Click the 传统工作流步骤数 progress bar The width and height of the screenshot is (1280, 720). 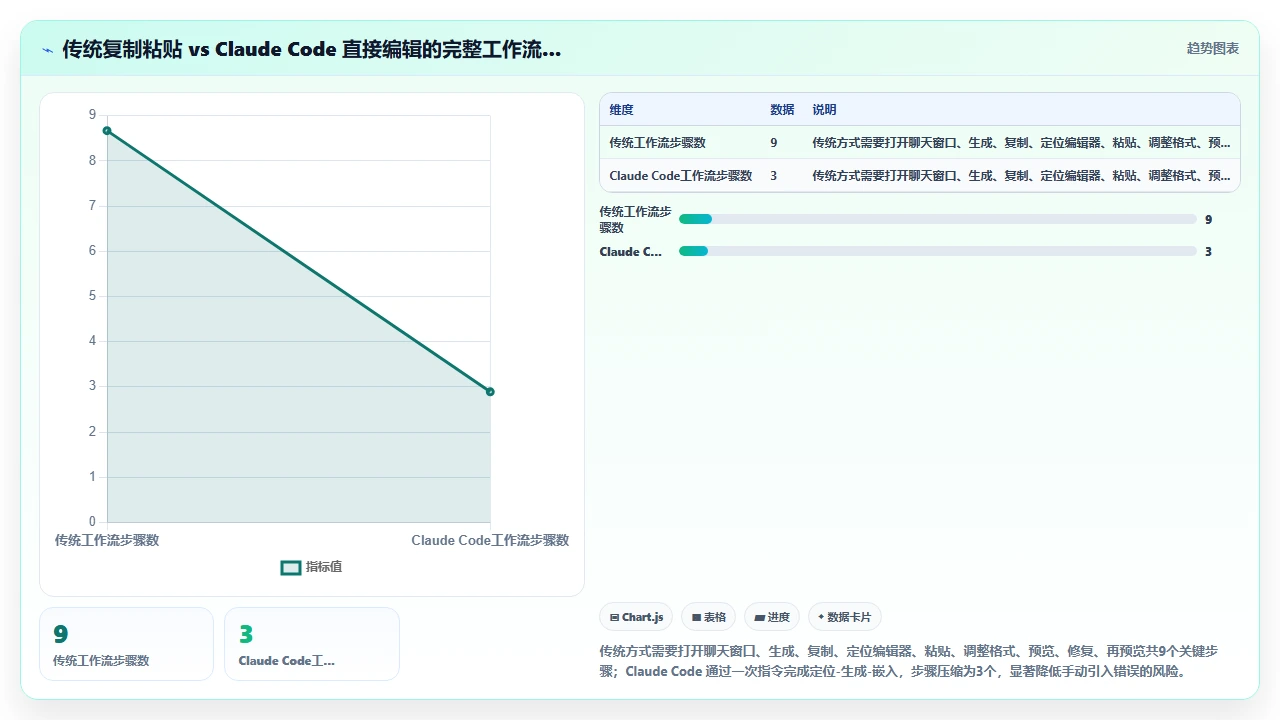[938, 219]
